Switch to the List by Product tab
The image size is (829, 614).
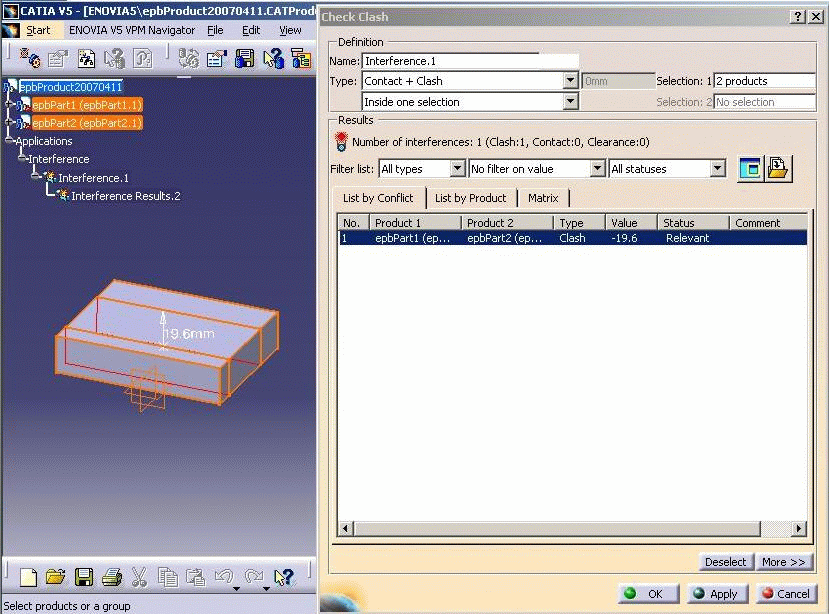470,198
